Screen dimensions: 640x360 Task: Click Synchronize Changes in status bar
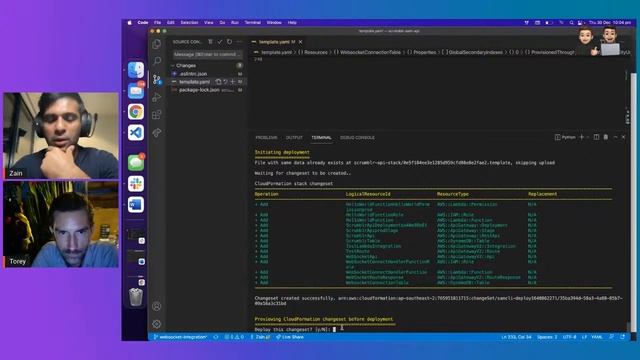216,337
